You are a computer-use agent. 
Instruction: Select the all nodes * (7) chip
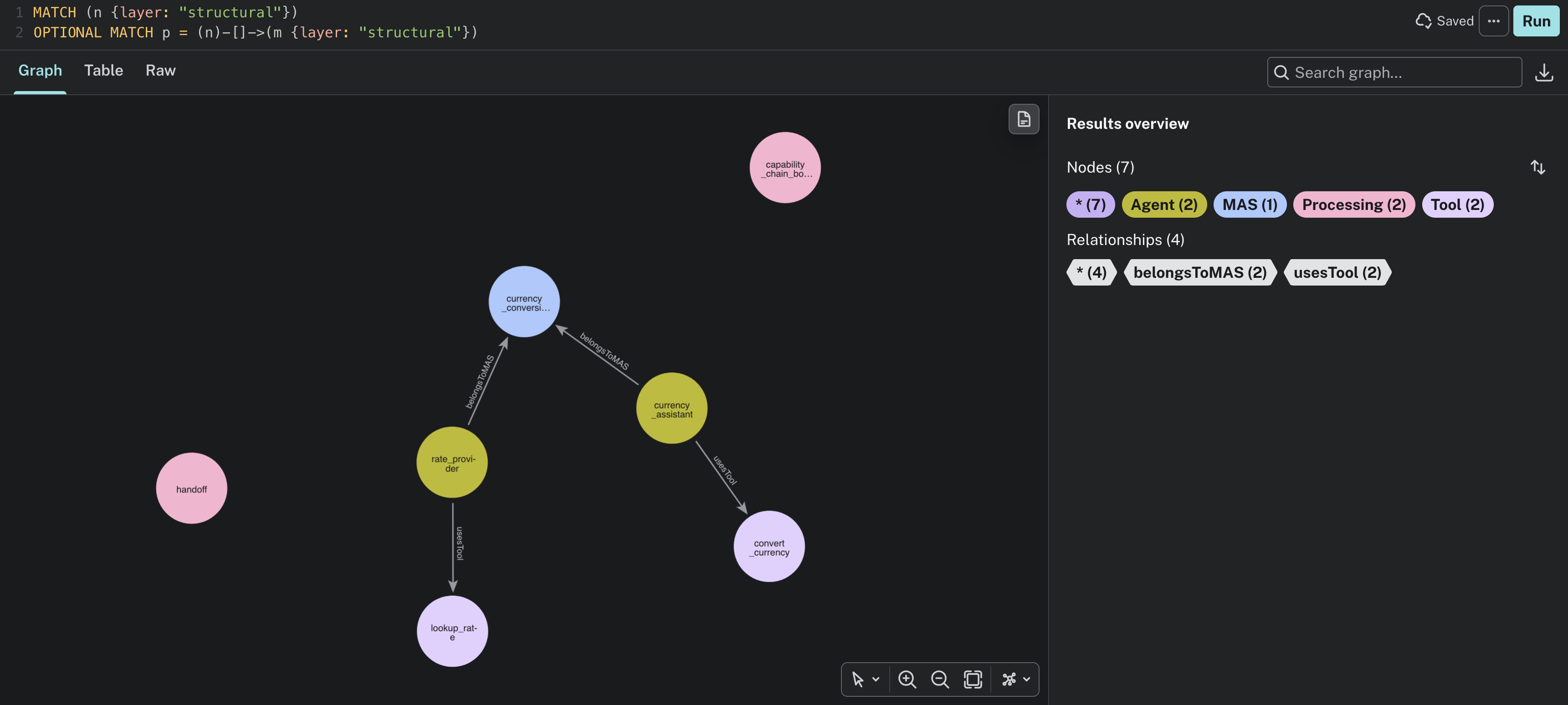1090,204
